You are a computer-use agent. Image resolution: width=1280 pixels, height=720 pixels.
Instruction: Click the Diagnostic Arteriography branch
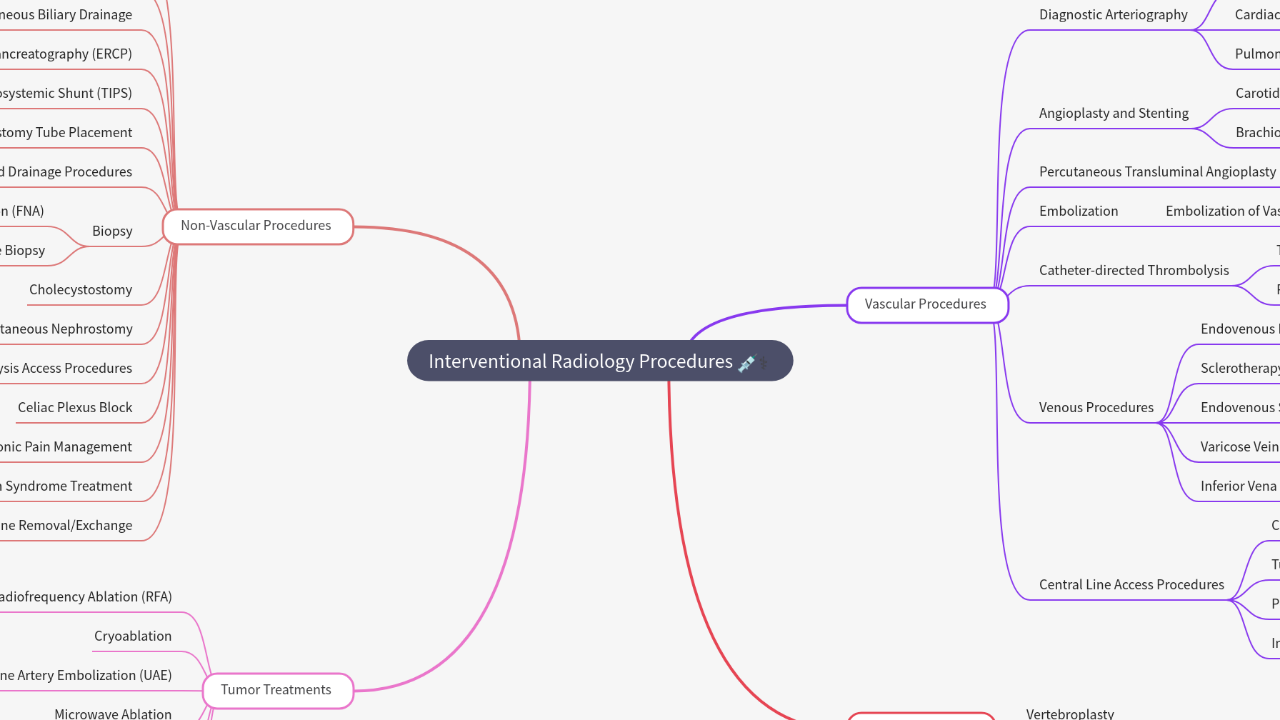coord(1113,15)
